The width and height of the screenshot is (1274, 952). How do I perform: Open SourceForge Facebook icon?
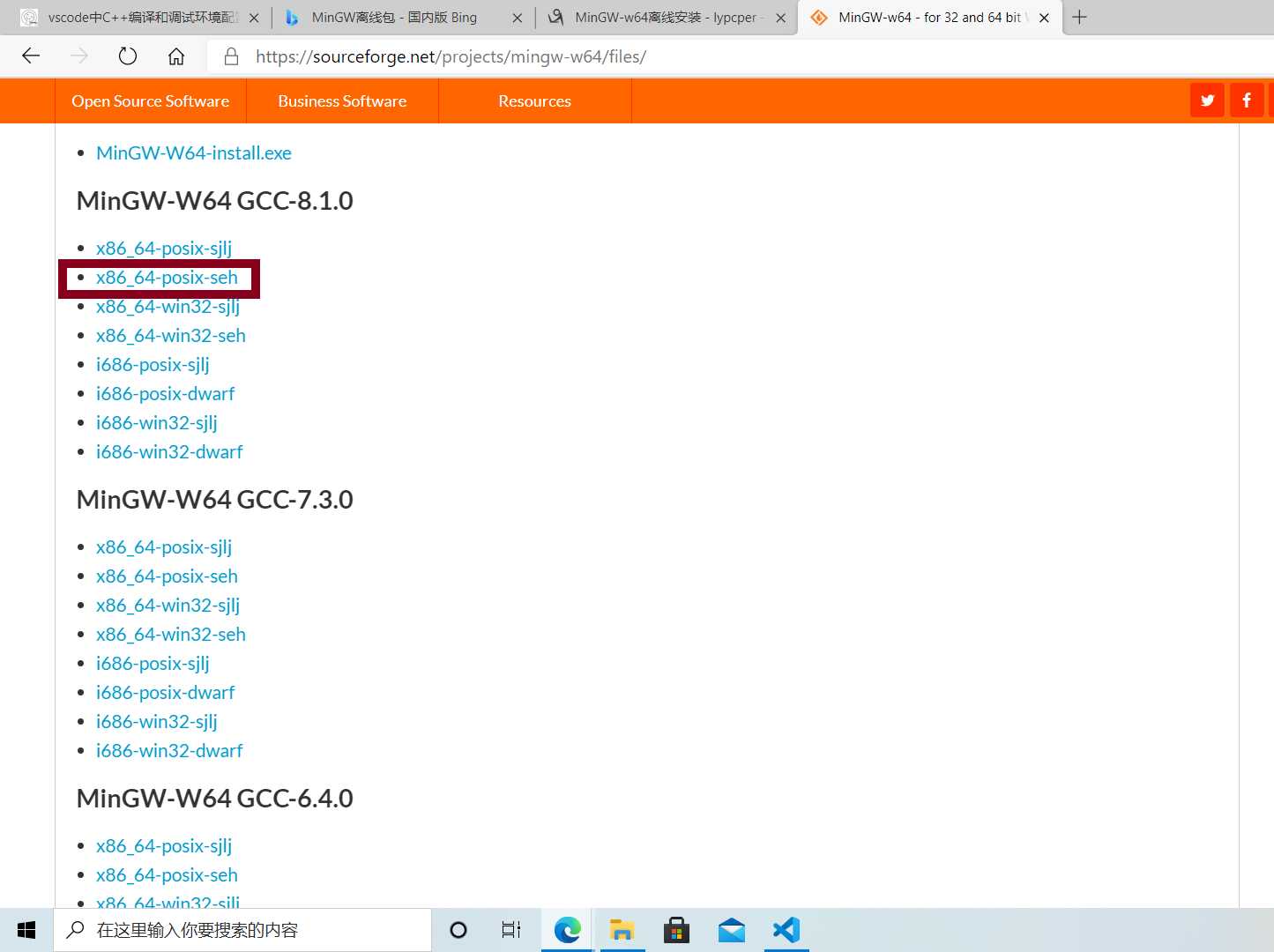click(x=1247, y=100)
